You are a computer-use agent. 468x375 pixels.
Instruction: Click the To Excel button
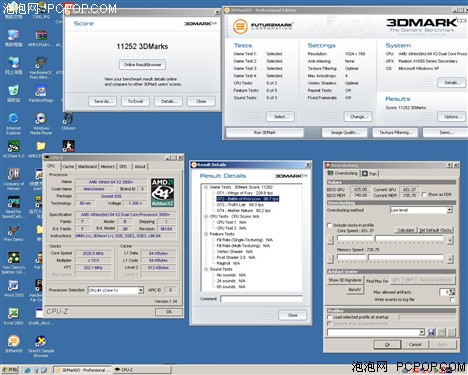tap(135, 101)
